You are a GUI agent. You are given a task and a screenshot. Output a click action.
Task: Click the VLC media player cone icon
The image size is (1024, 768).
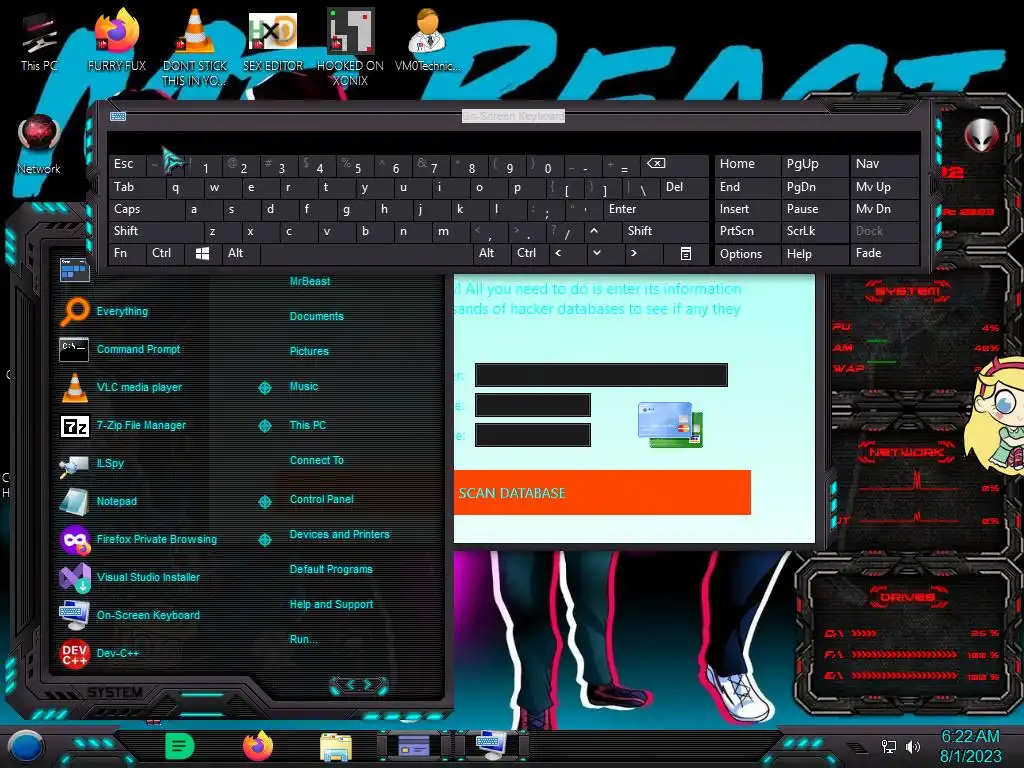click(74, 387)
